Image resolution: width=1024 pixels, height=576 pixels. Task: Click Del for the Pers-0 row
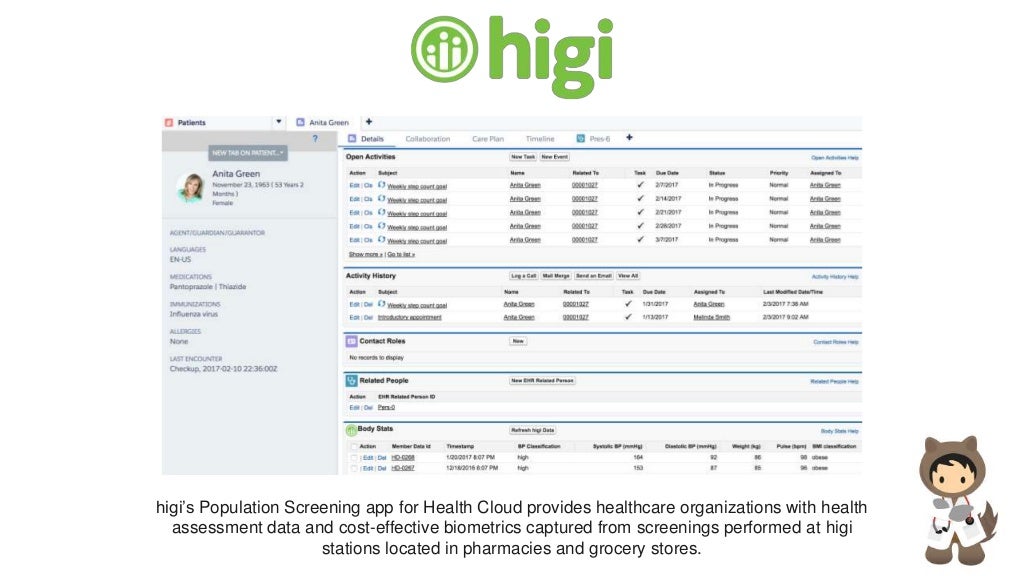coord(368,408)
